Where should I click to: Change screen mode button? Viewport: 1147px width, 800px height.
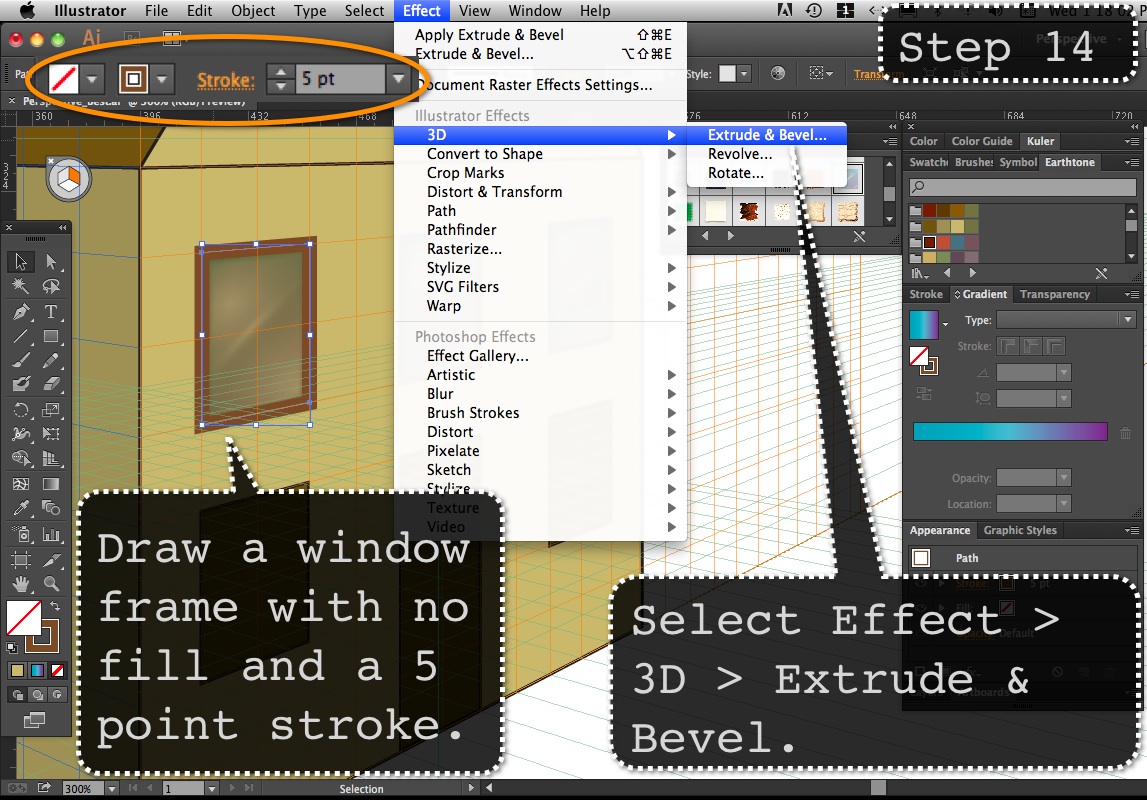(34, 720)
